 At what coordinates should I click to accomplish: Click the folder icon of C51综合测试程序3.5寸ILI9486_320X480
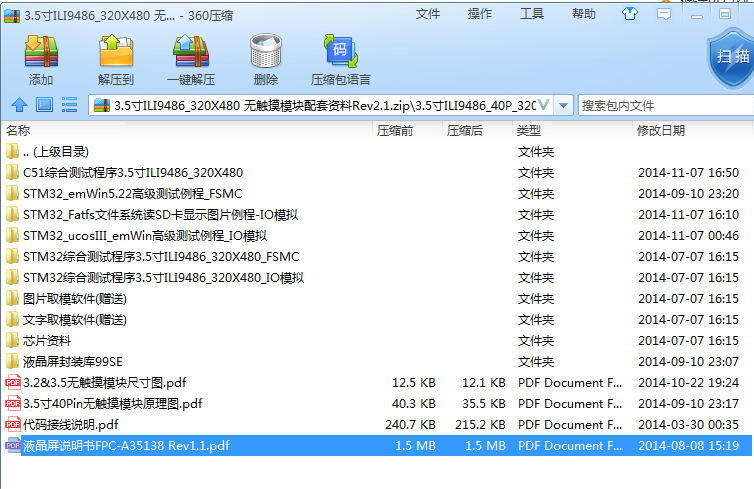(13, 172)
